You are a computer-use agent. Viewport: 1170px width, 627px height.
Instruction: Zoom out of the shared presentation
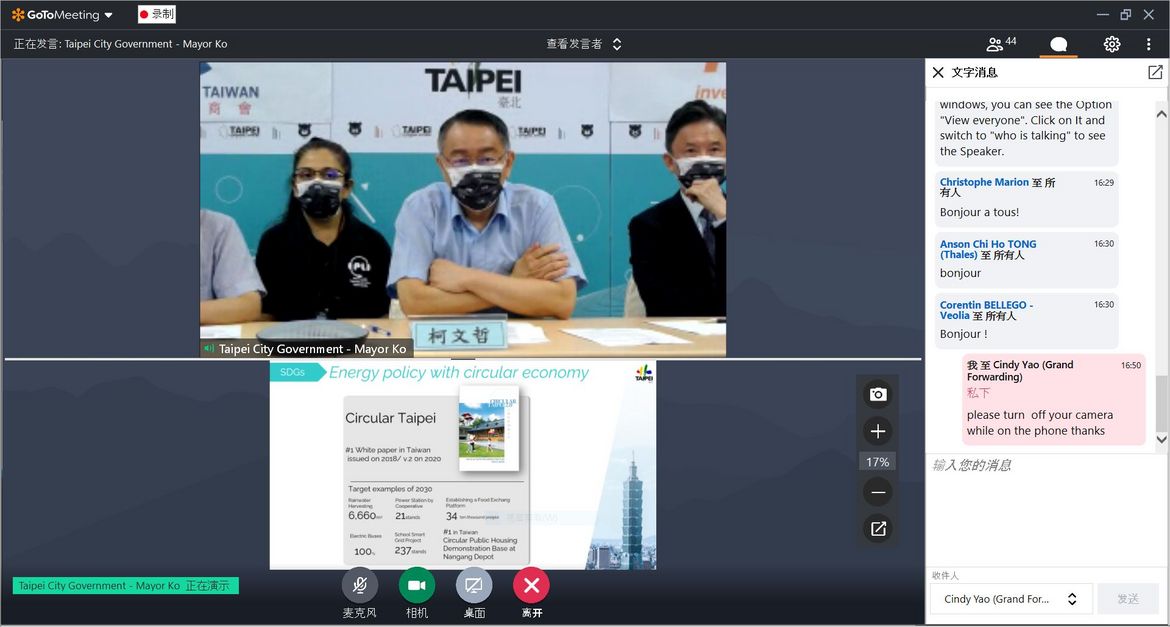(x=878, y=492)
